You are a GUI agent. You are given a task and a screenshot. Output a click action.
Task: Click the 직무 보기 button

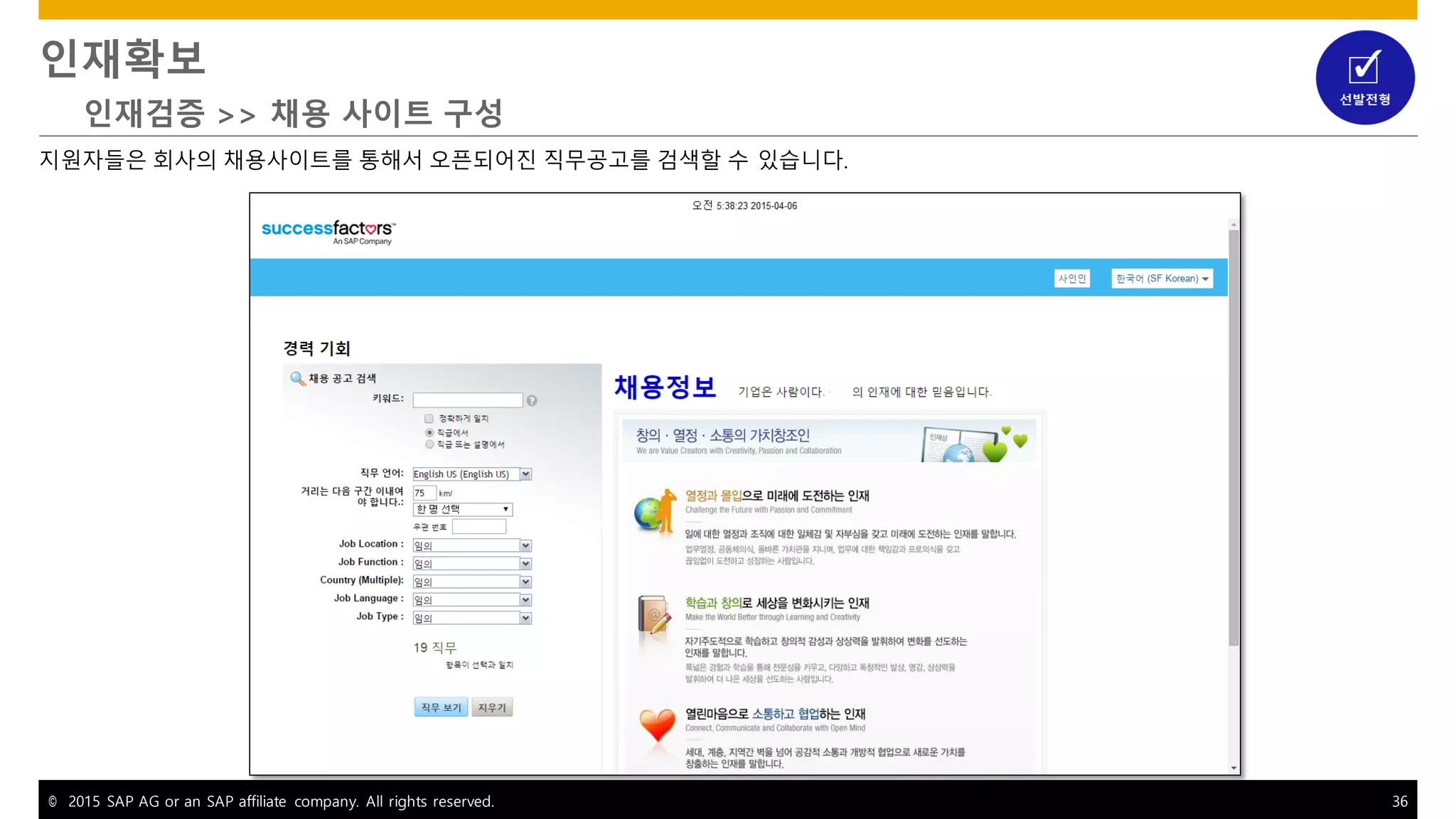(x=441, y=707)
